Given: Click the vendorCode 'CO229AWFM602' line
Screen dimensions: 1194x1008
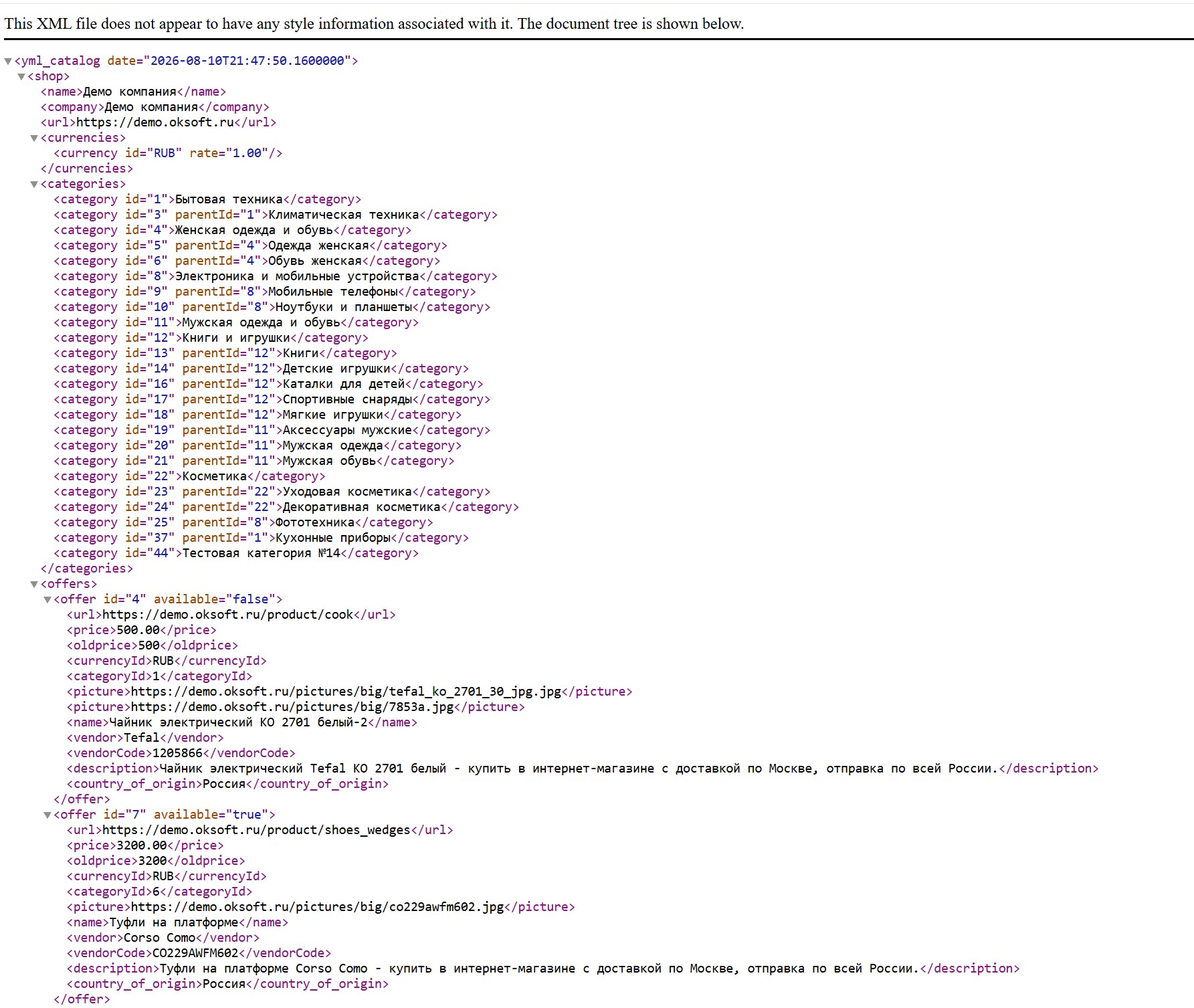Looking at the screenshot, I should click(199, 953).
